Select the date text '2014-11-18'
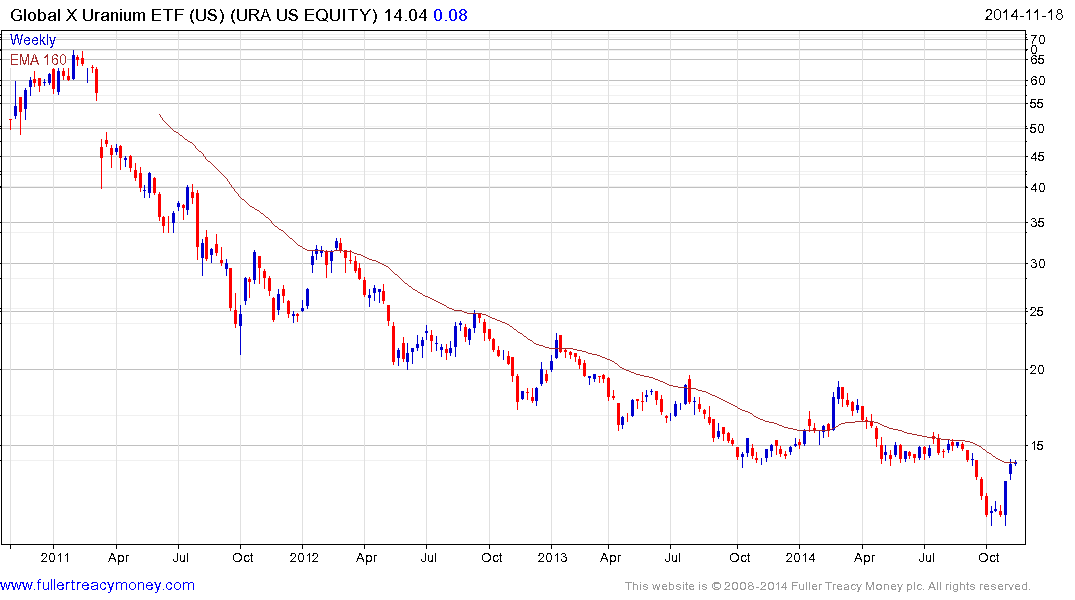 pos(1024,15)
